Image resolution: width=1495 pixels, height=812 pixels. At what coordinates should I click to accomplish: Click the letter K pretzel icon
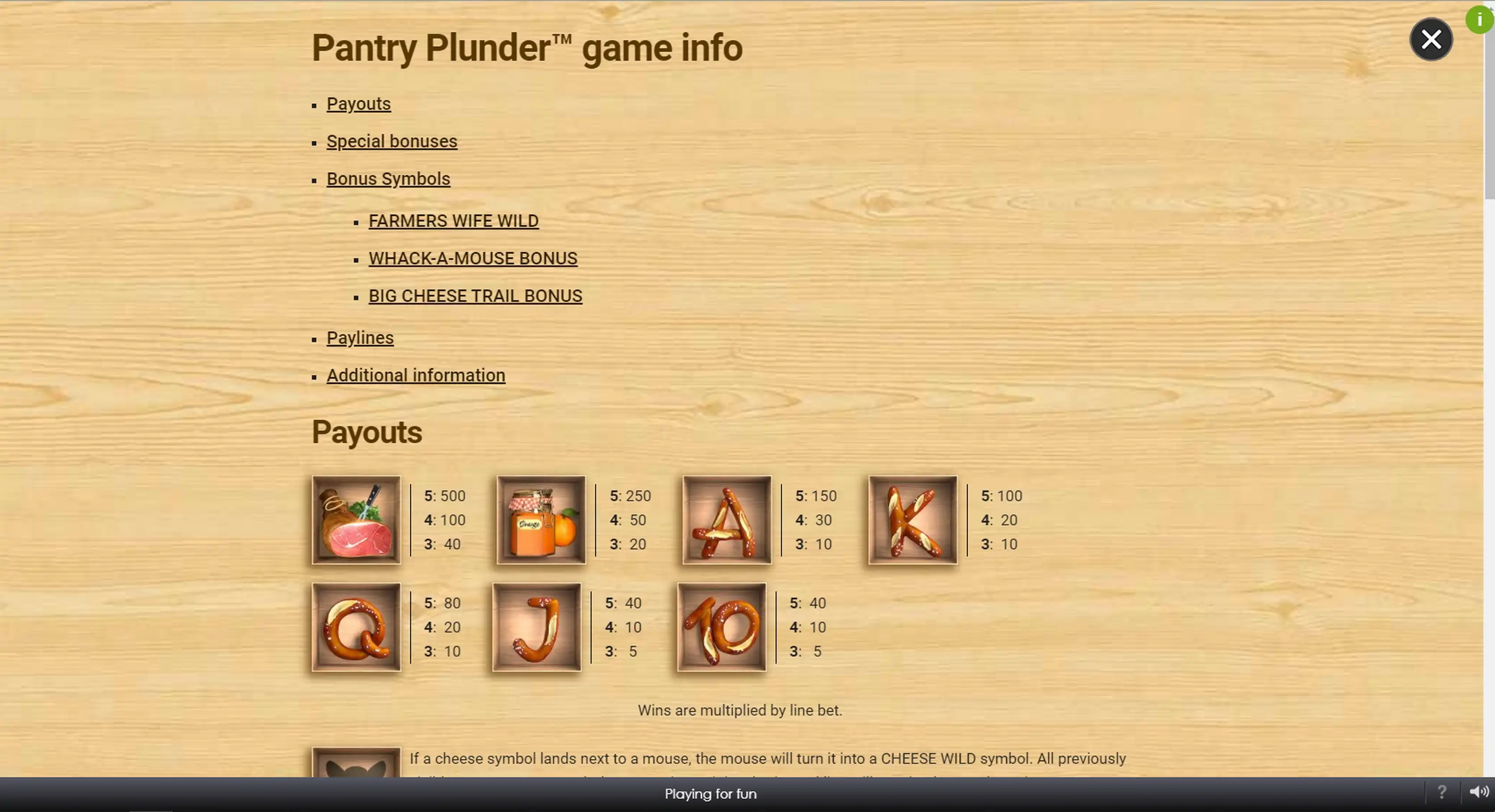(912, 520)
